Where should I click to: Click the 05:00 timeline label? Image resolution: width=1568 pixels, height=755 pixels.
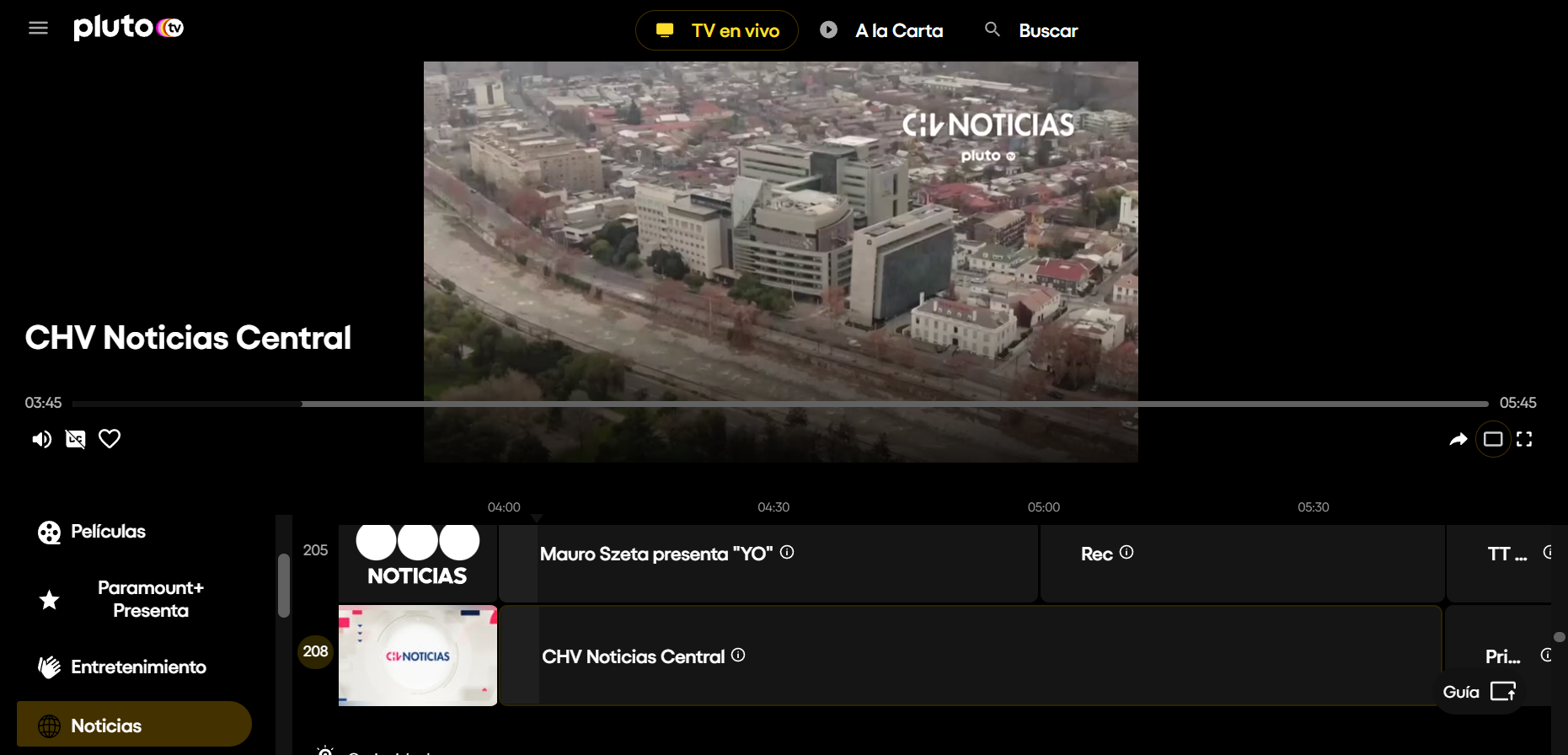click(x=1044, y=507)
